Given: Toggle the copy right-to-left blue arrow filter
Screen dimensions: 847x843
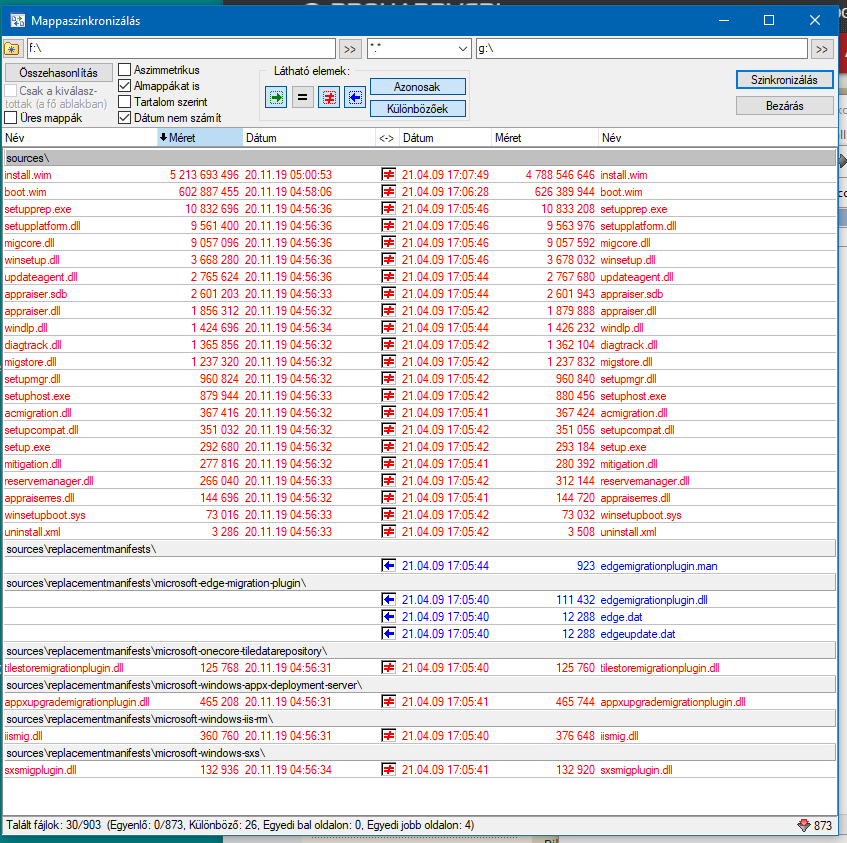Looking at the screenshot, I should [355, 97].
